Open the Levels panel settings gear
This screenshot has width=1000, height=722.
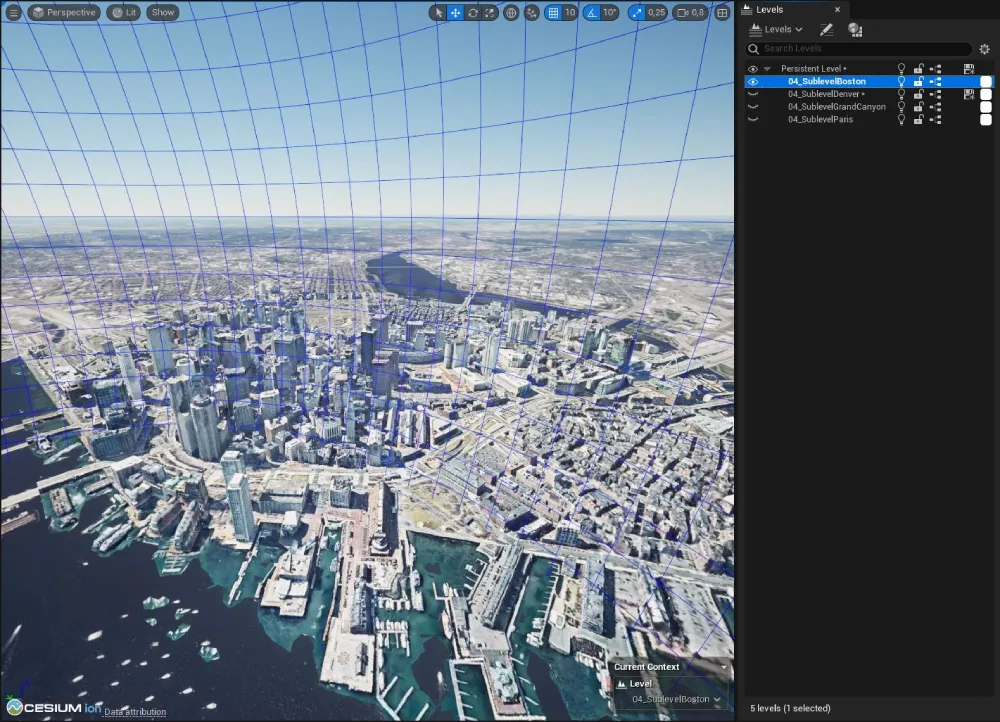[984, 49]
